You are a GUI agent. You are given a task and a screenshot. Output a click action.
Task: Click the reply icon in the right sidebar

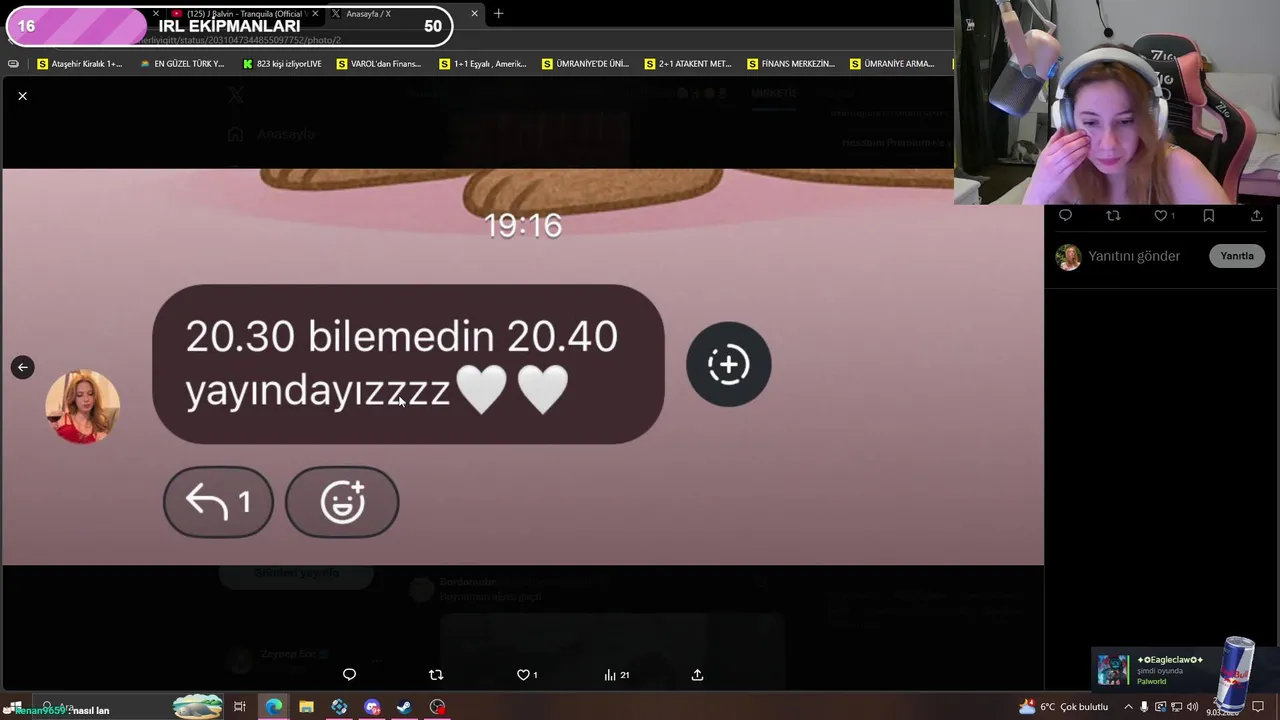coord(1065,216)
